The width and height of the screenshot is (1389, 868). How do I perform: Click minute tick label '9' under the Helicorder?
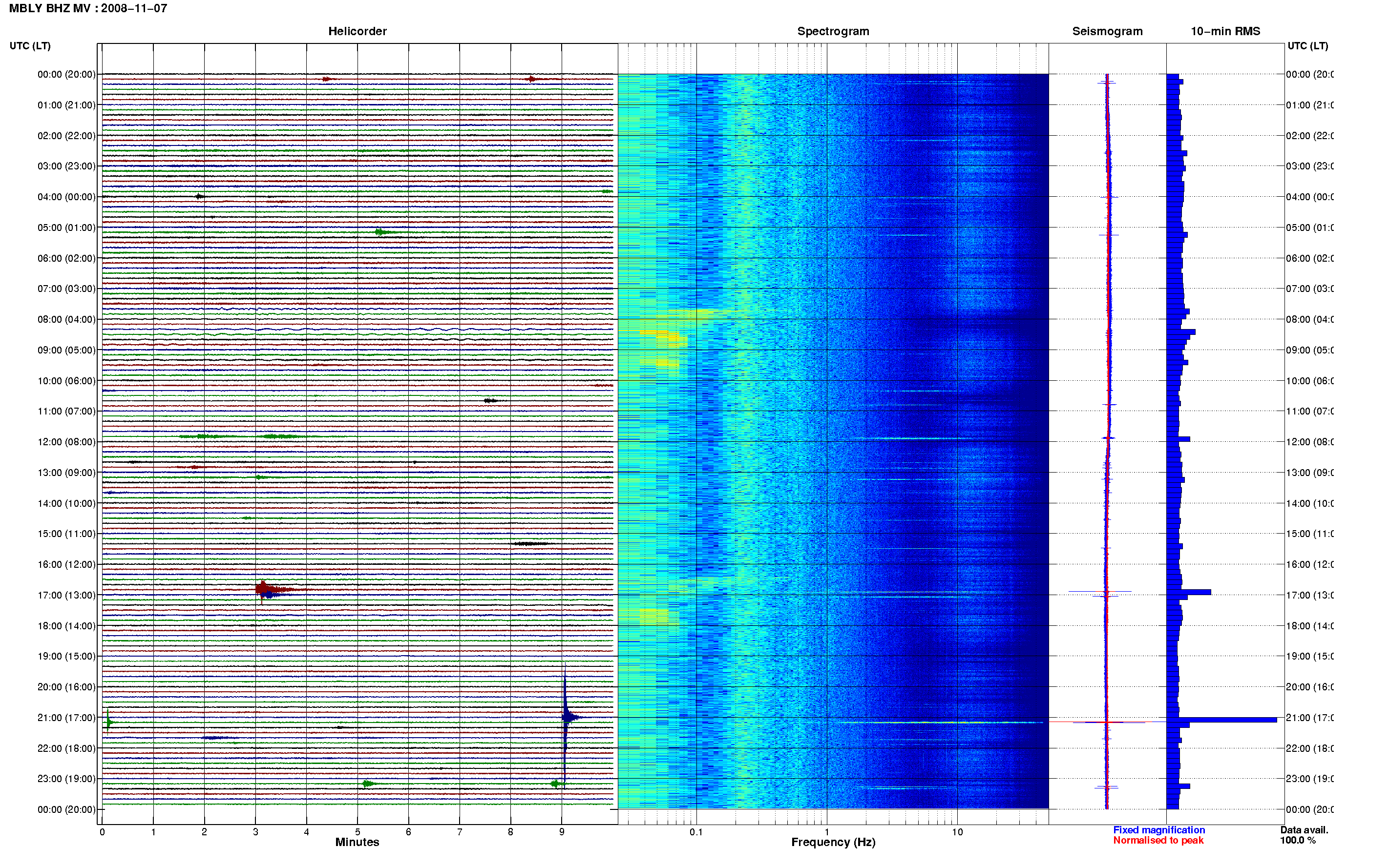tap(562, 832)
